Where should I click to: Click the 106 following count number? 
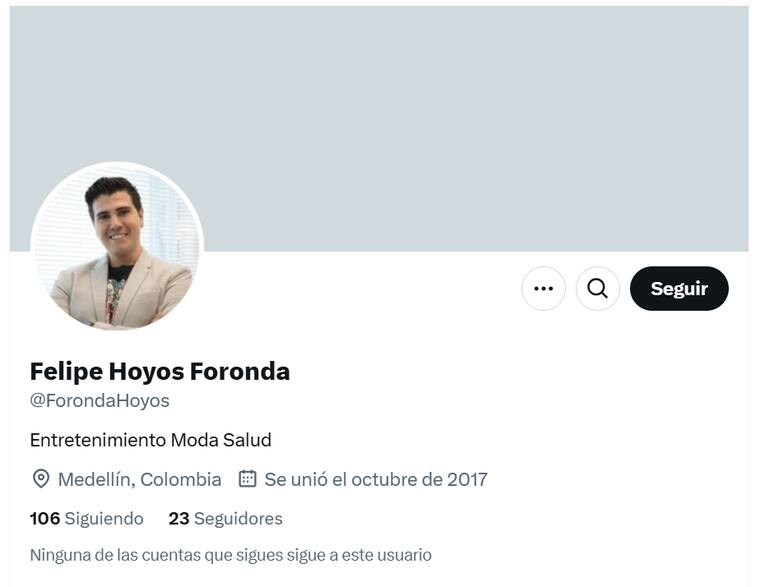(x=45, y=518)
